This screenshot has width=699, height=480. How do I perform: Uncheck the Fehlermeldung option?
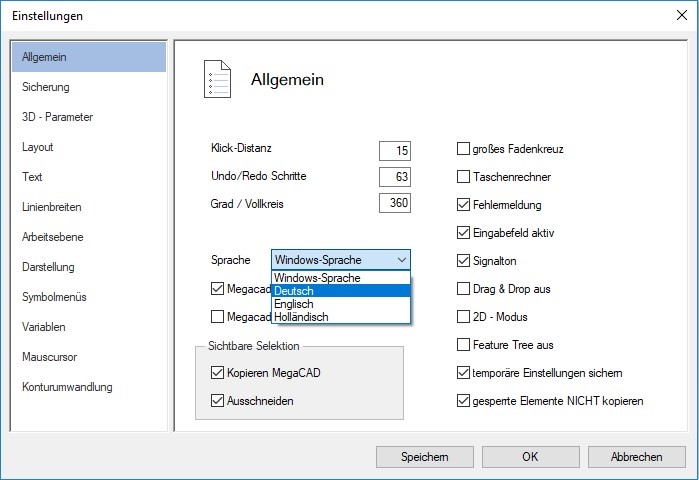coord(463,205)
